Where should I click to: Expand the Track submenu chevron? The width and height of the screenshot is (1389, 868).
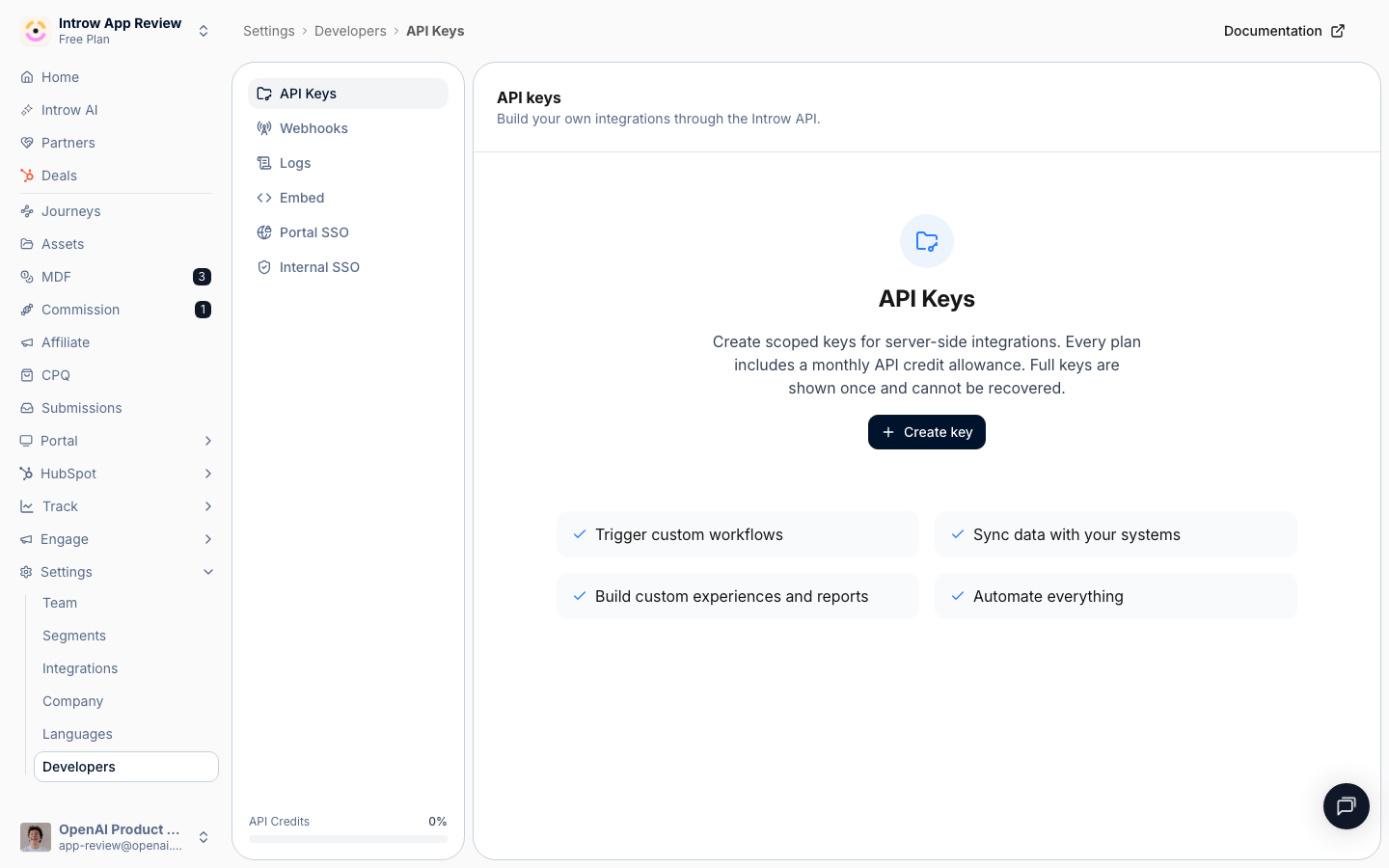pyautogui.click(x=208, y=506)
